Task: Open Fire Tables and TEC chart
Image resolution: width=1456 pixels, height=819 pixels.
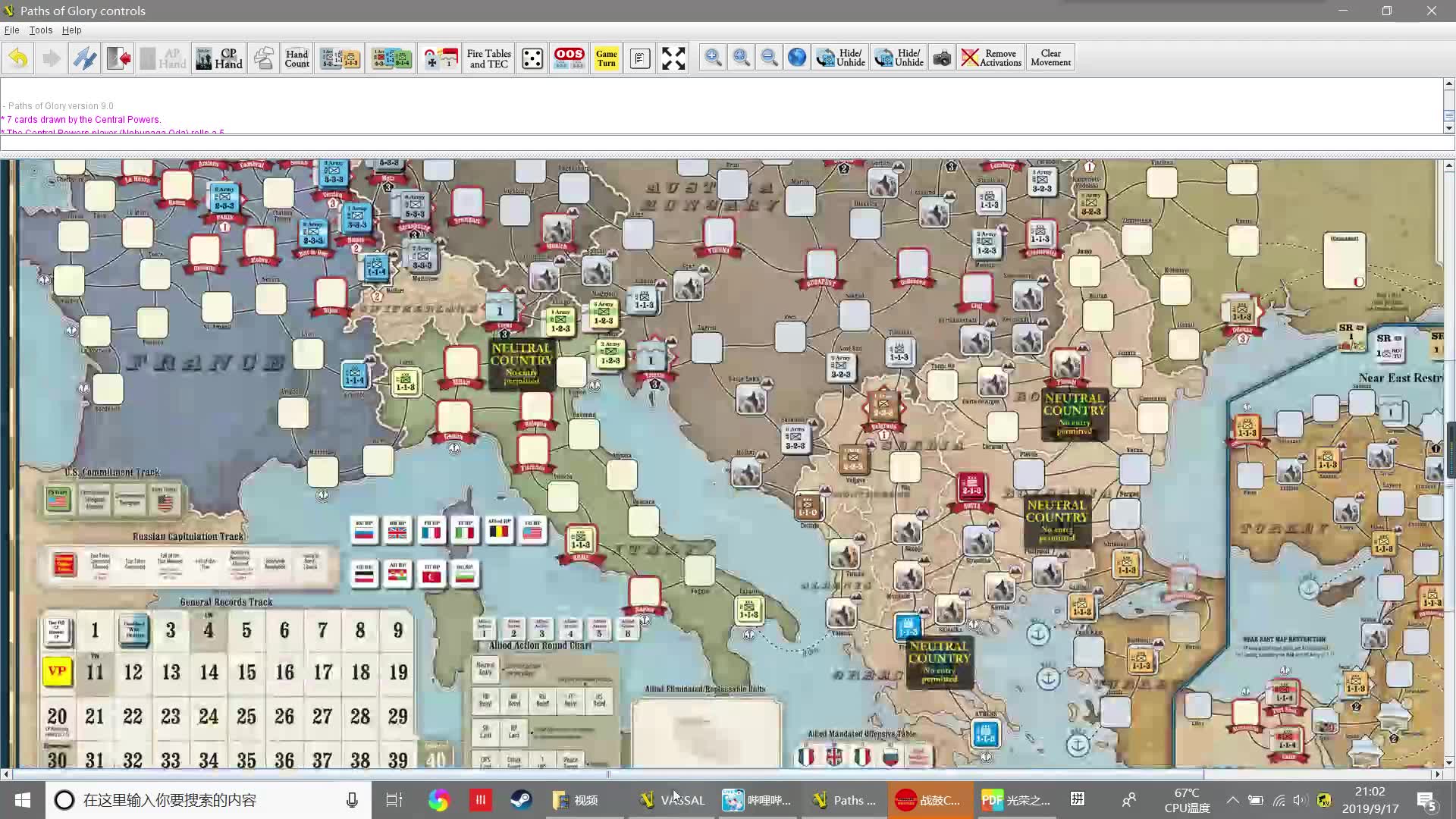Action: tap(488, 58)
